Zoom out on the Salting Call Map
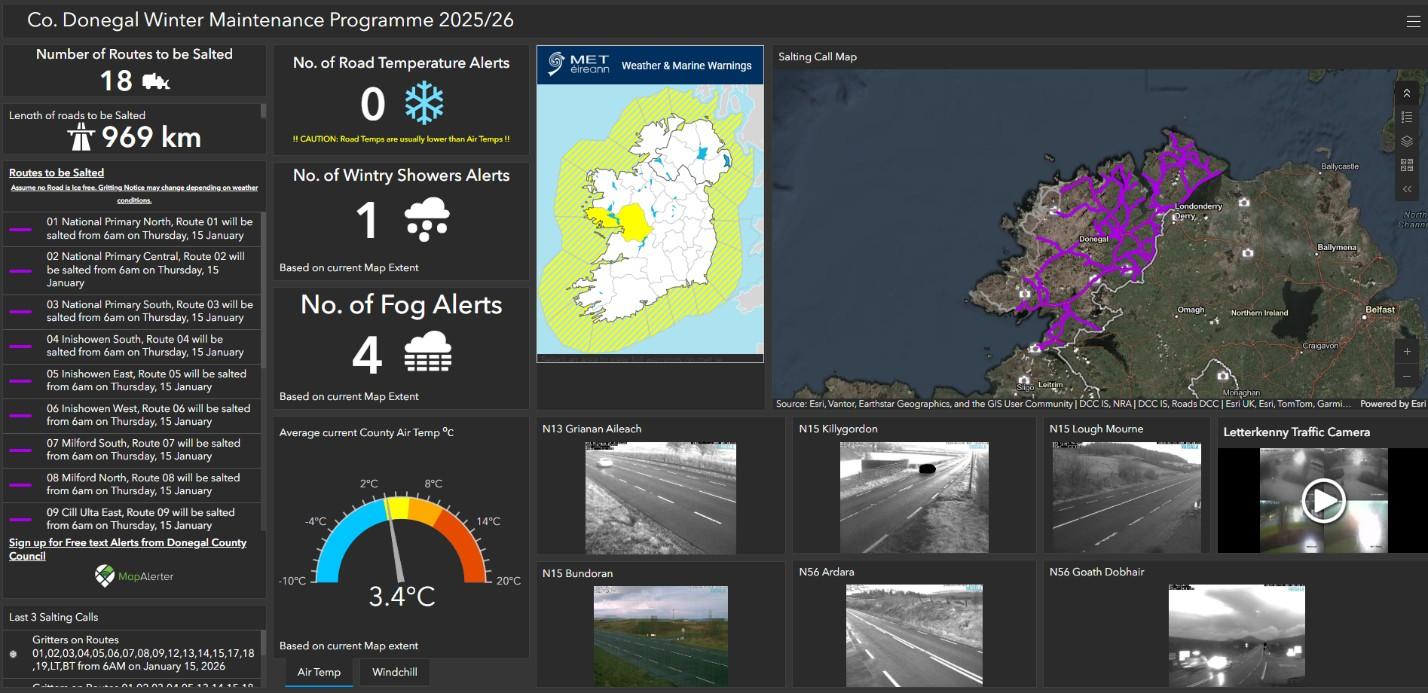 tap(1407, 377)
